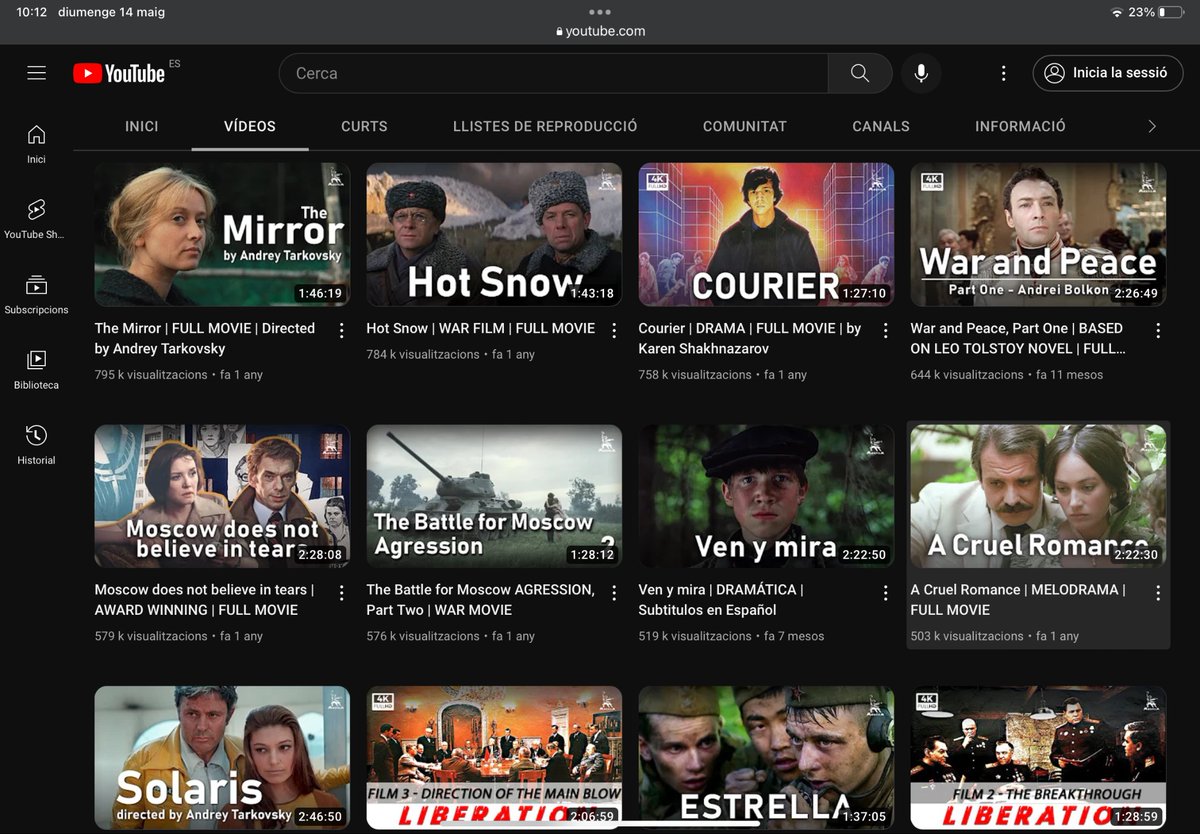Tap the Wi-Fi status icon

click(x=1116, y=12)
